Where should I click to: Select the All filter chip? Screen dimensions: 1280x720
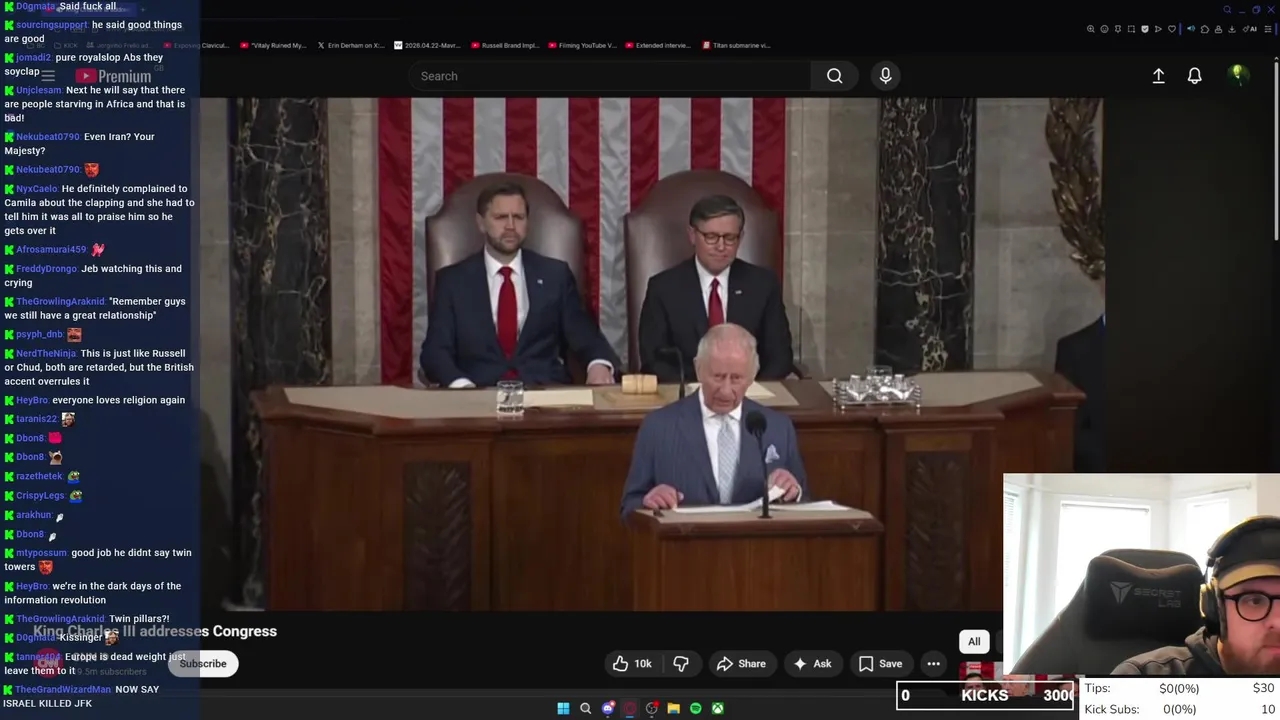(x=974, y=642)
